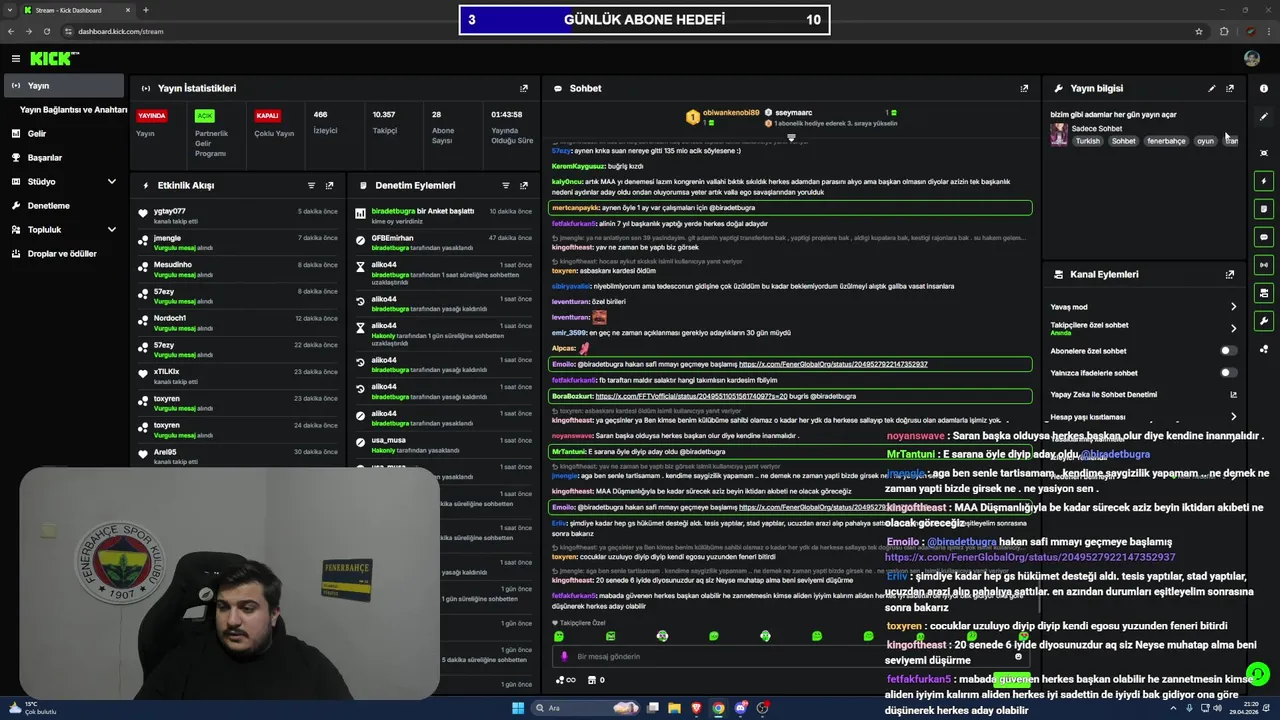Click the focus frame icon in right sidebar
The height and width of the screenshot is (720, 1280).
pos(1264,153)
